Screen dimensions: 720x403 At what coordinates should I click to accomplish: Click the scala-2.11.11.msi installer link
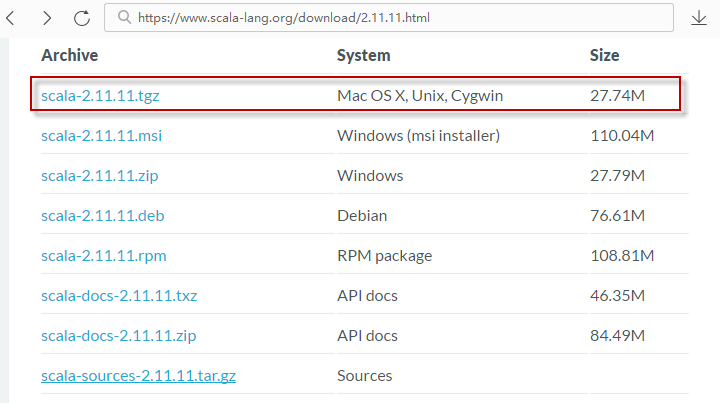click(x=101, y=135)
